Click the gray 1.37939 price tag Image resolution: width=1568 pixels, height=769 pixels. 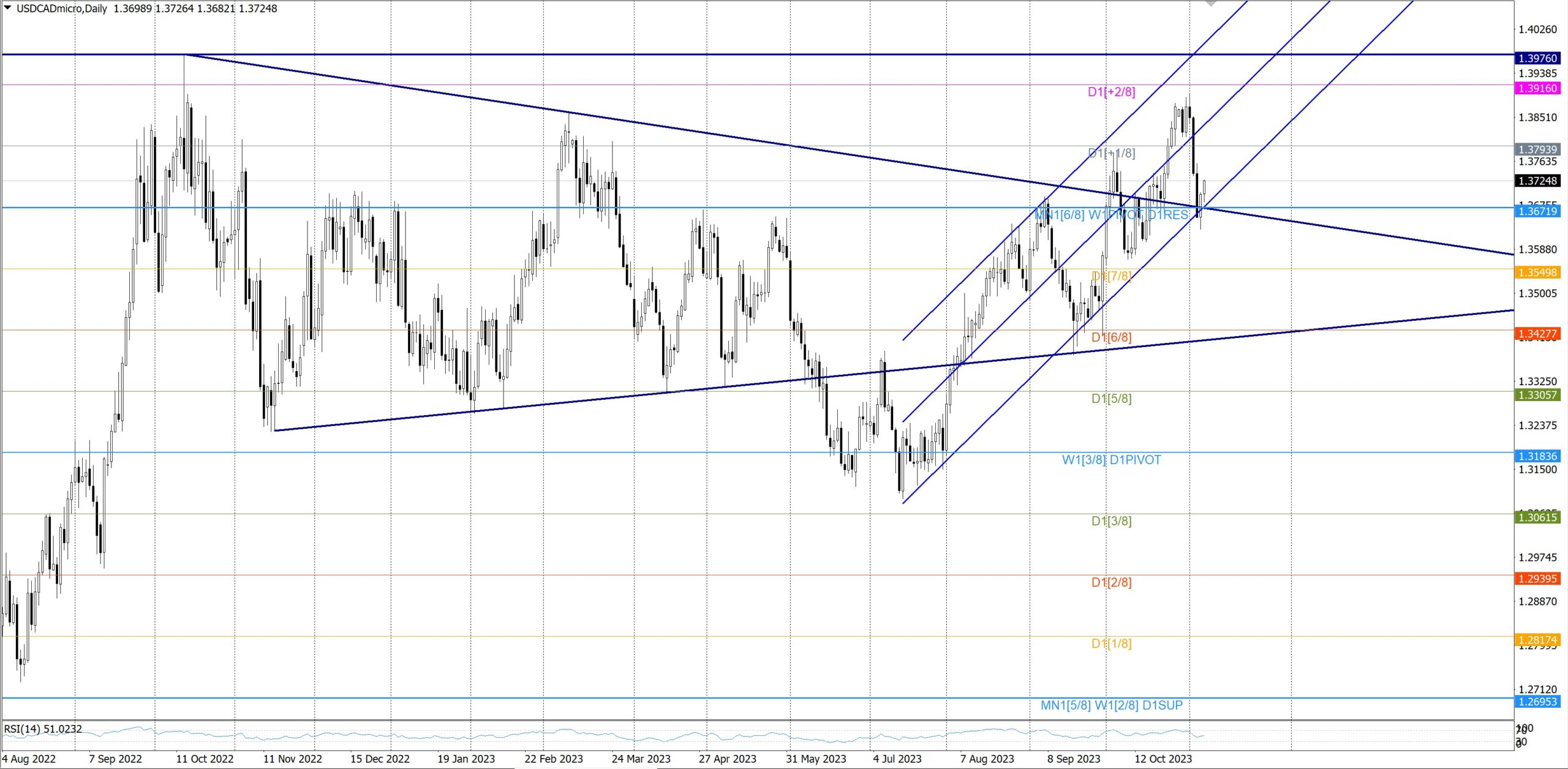1537,149
